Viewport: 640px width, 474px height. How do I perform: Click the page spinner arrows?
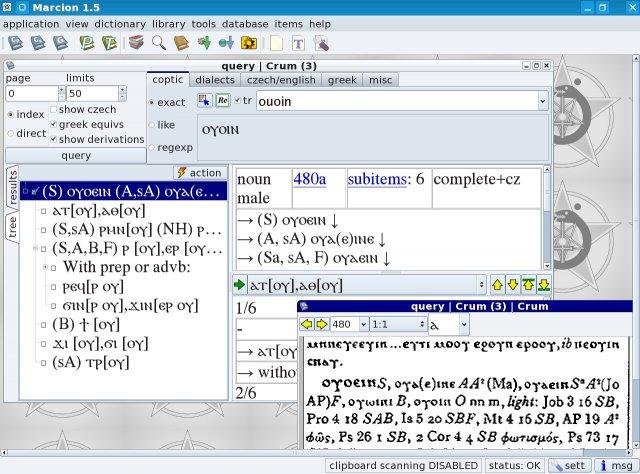62,93
